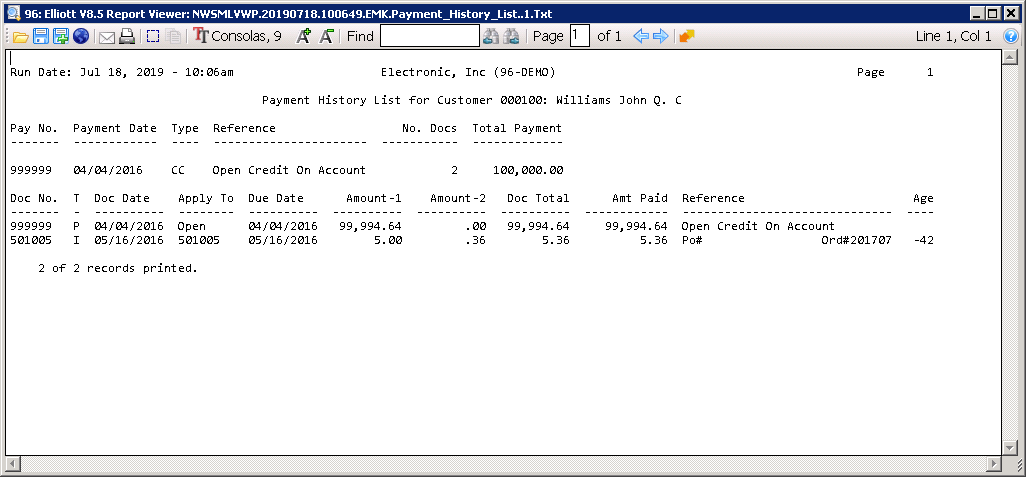Click the 'Pay No.' column header
1026x477 pixels.
pos(34,128)
